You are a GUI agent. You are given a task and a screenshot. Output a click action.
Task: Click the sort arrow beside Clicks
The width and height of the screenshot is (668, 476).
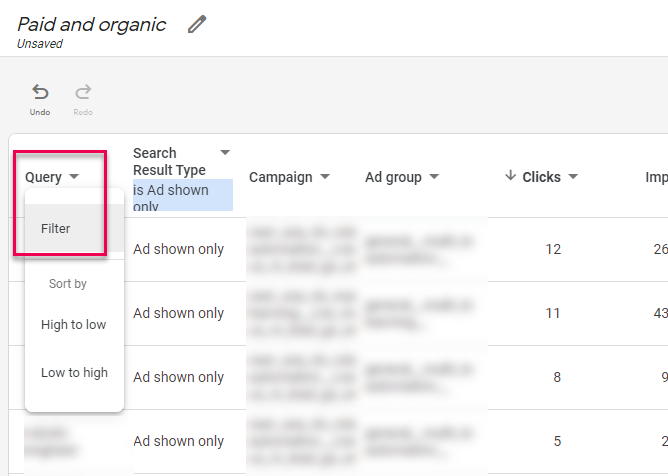coord(510,176)
